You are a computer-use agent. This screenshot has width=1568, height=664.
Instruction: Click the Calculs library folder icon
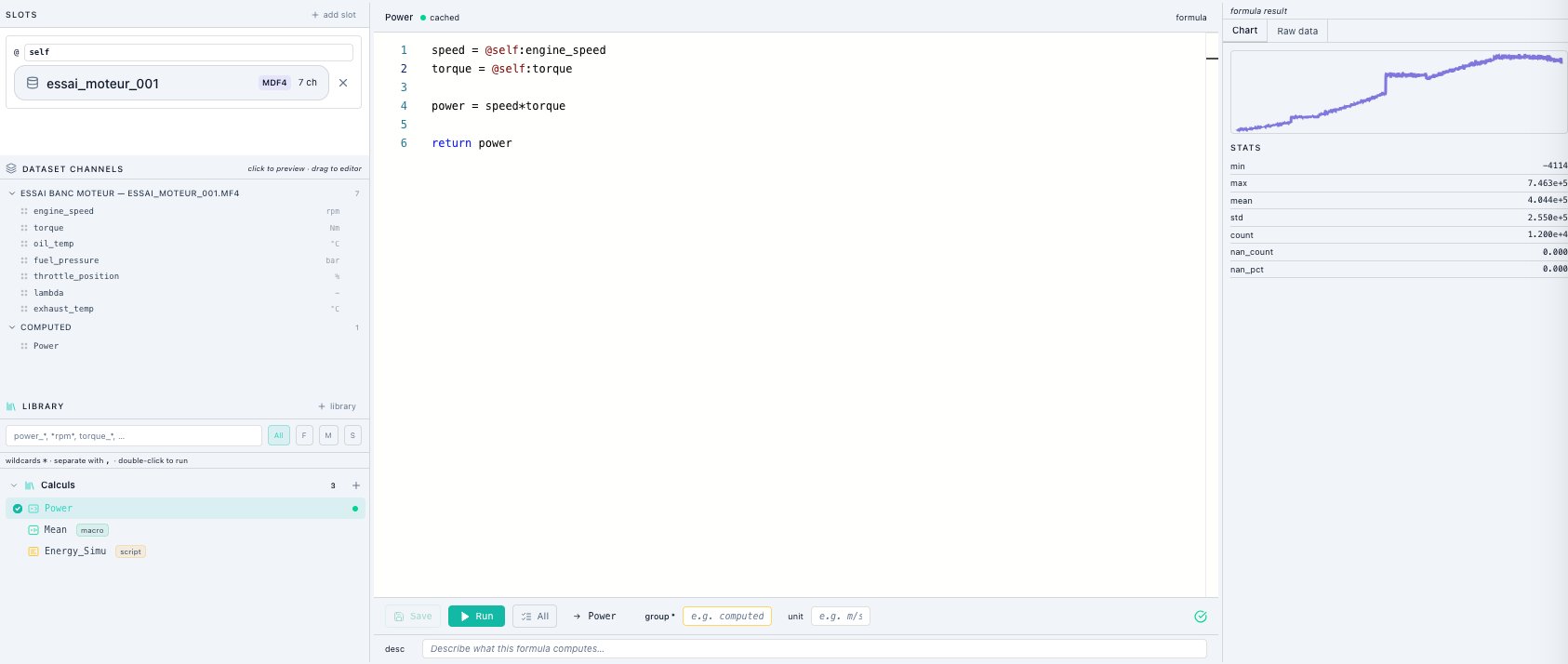coord(30,485)
